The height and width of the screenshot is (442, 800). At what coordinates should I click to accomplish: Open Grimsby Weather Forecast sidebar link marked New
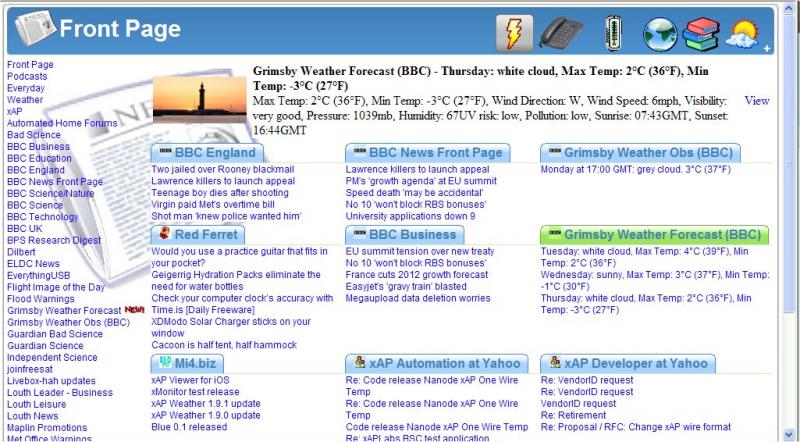click(64, 311)
